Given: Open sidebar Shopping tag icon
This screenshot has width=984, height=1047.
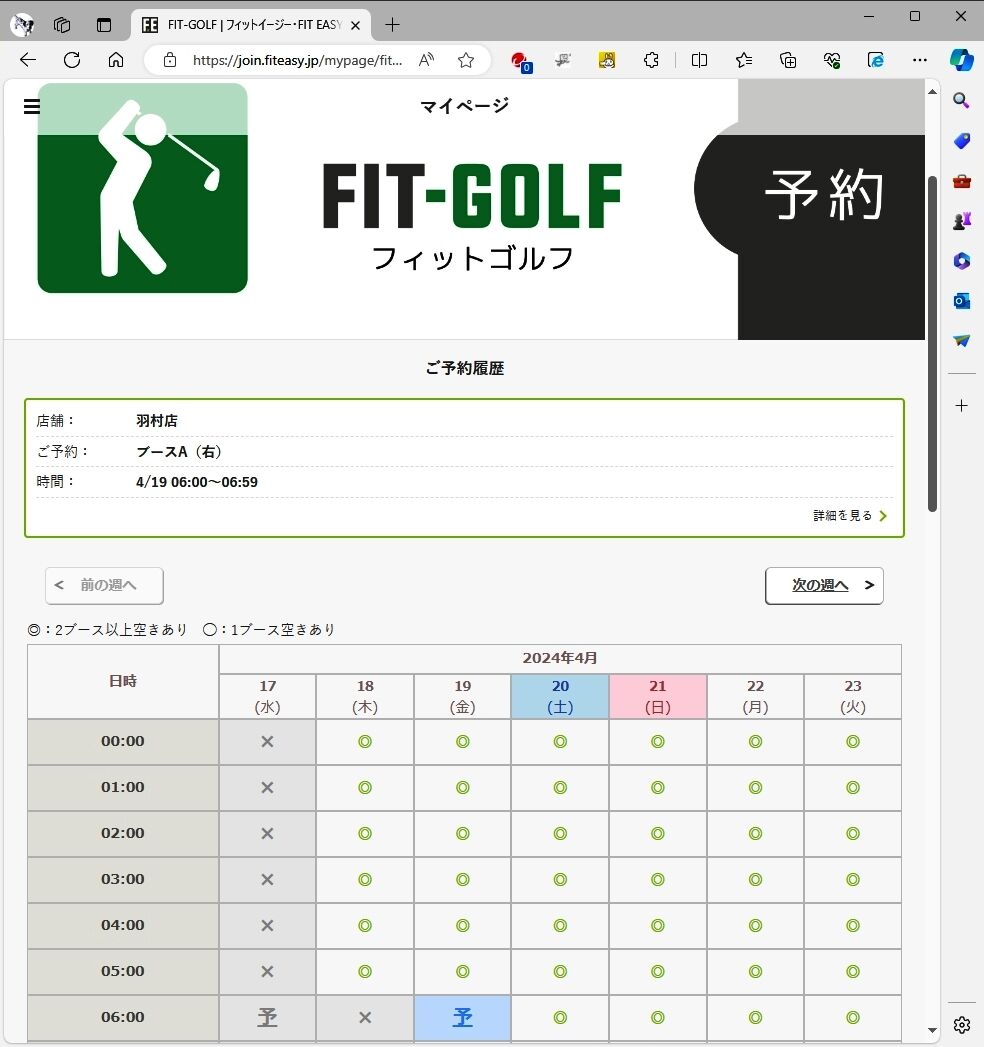Looking at the screenshot, I should pos(961,140).
